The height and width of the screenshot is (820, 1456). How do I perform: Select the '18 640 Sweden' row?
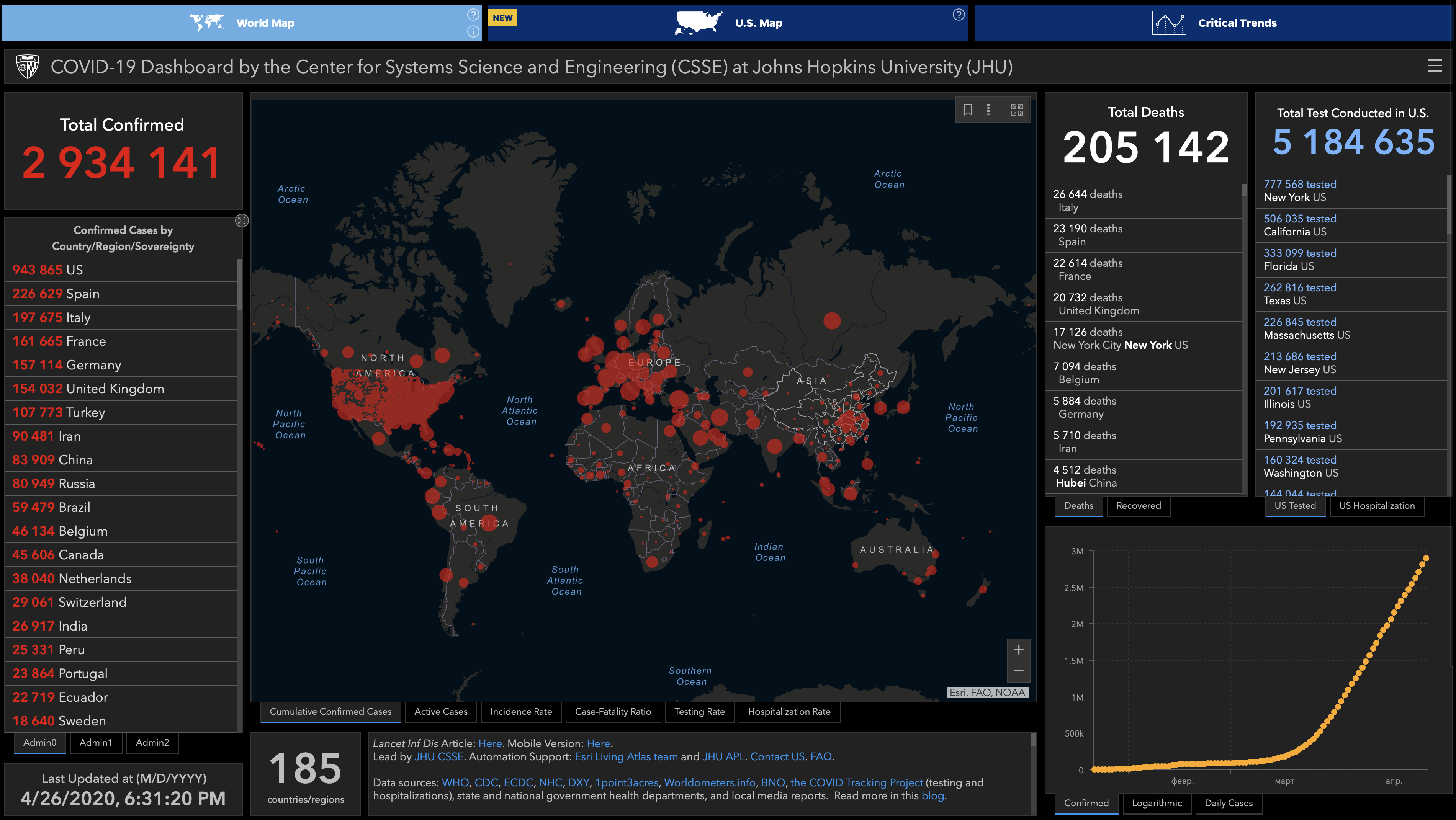[x=120, y=721]
